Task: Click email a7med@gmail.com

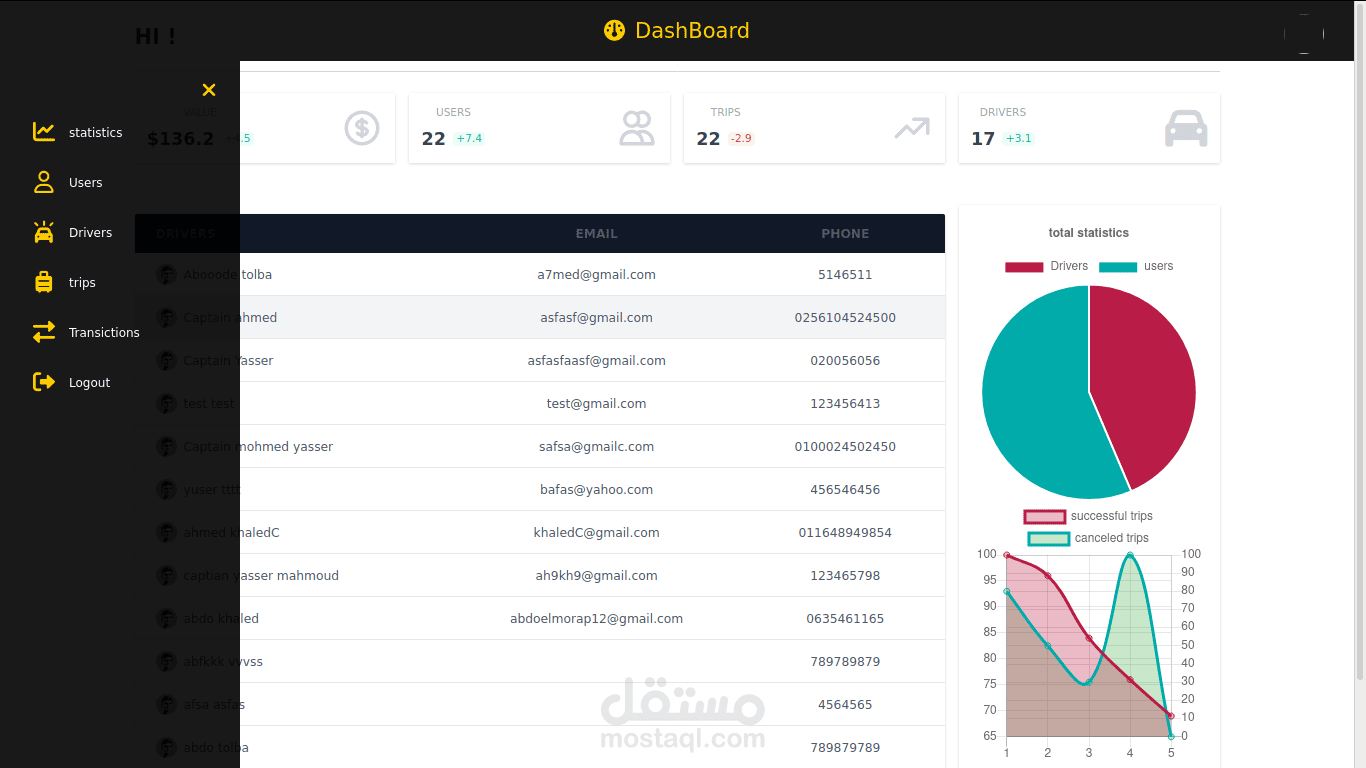Action: point(597,275)
